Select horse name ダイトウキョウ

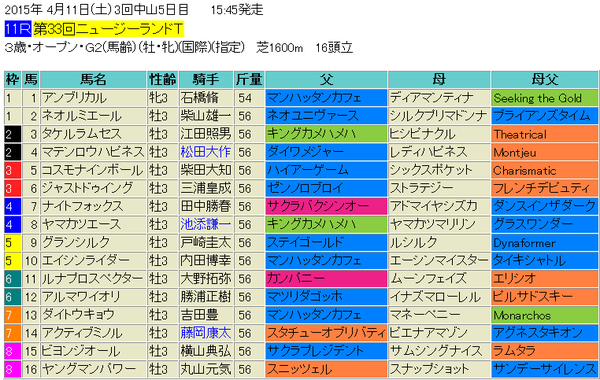(x=78, y=315)
